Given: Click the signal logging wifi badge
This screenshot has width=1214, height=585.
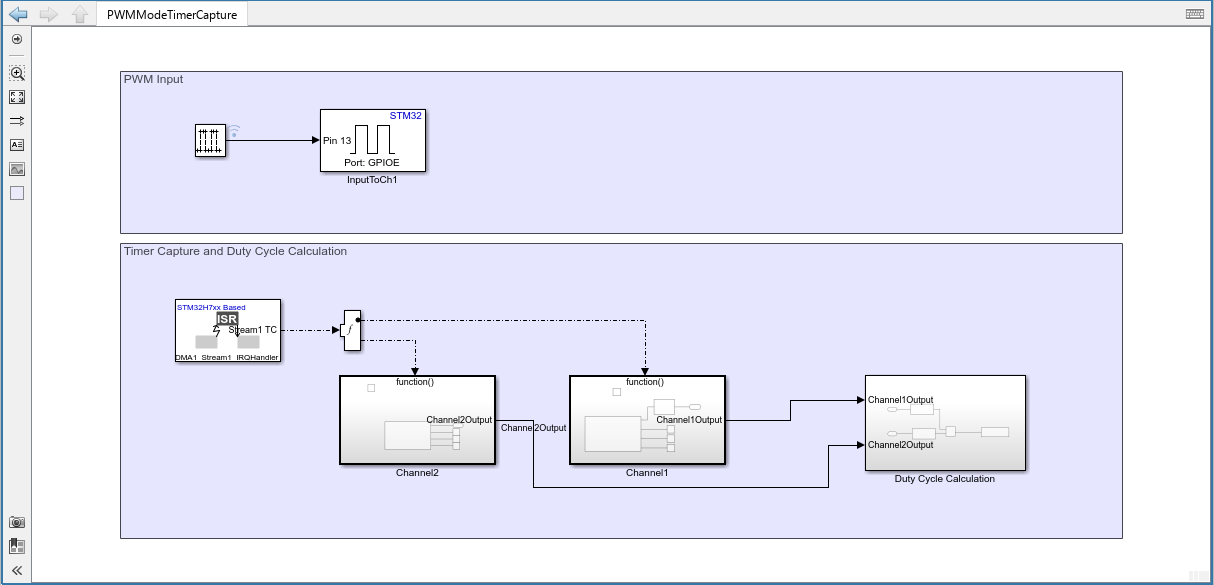Looking at the screenshot, I should 235,131.
